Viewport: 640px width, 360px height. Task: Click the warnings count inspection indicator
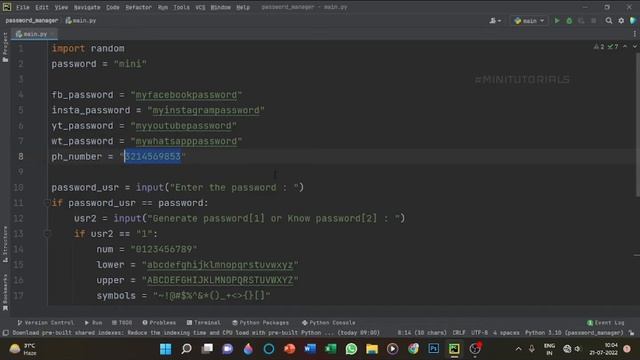pyautogui.click(x=599, y=47)
